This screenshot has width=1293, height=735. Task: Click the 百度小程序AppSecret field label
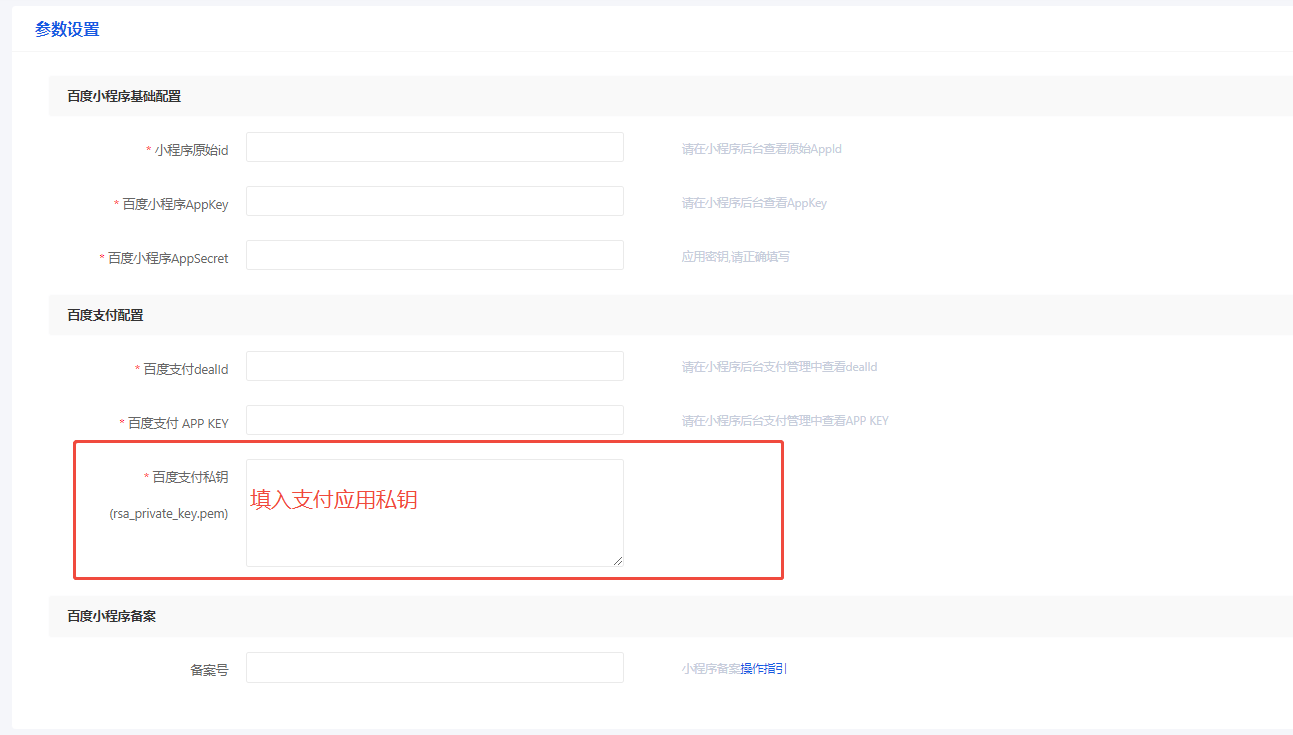click(x=168, y=258)
